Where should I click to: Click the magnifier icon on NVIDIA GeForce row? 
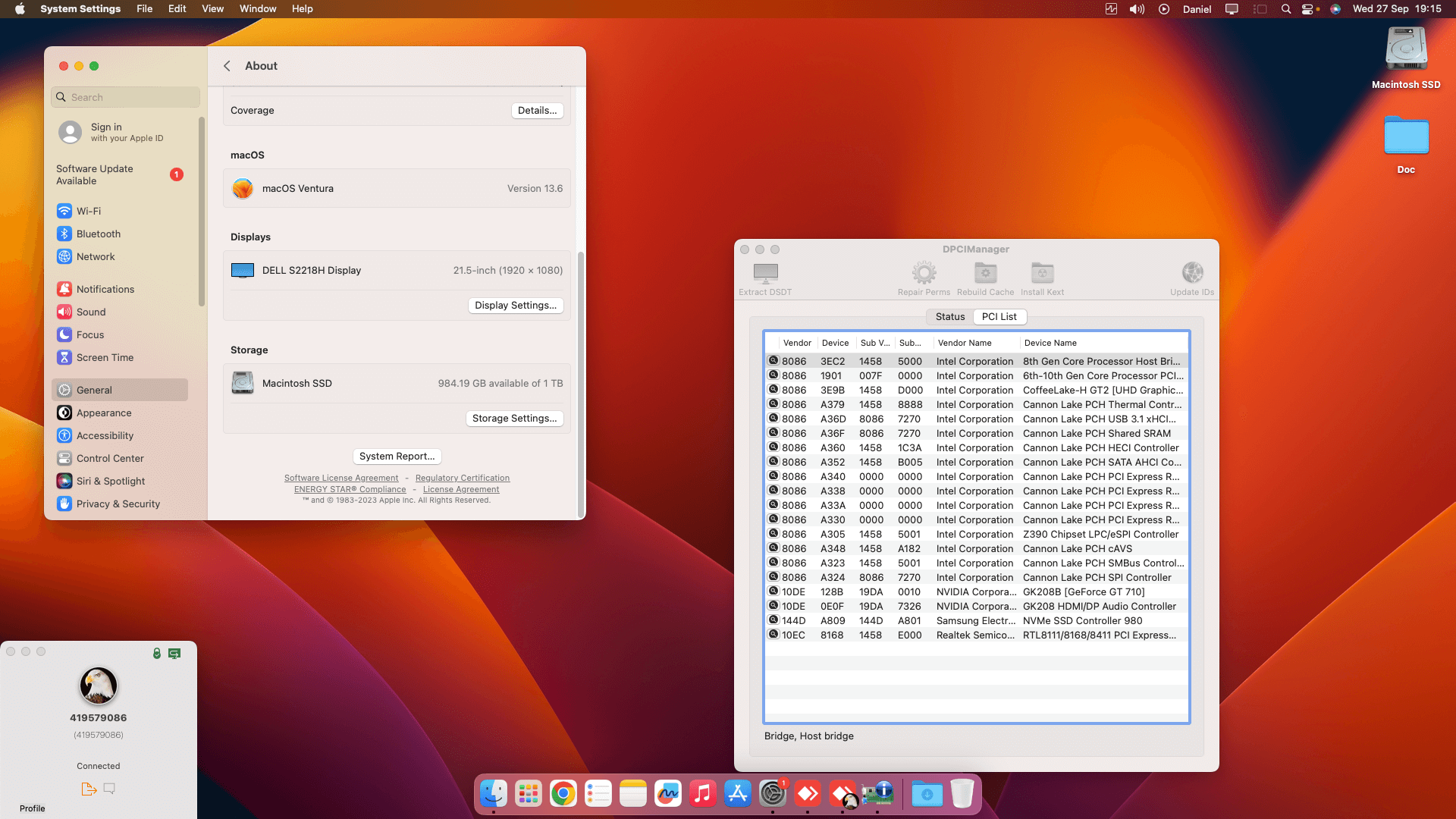773,591
